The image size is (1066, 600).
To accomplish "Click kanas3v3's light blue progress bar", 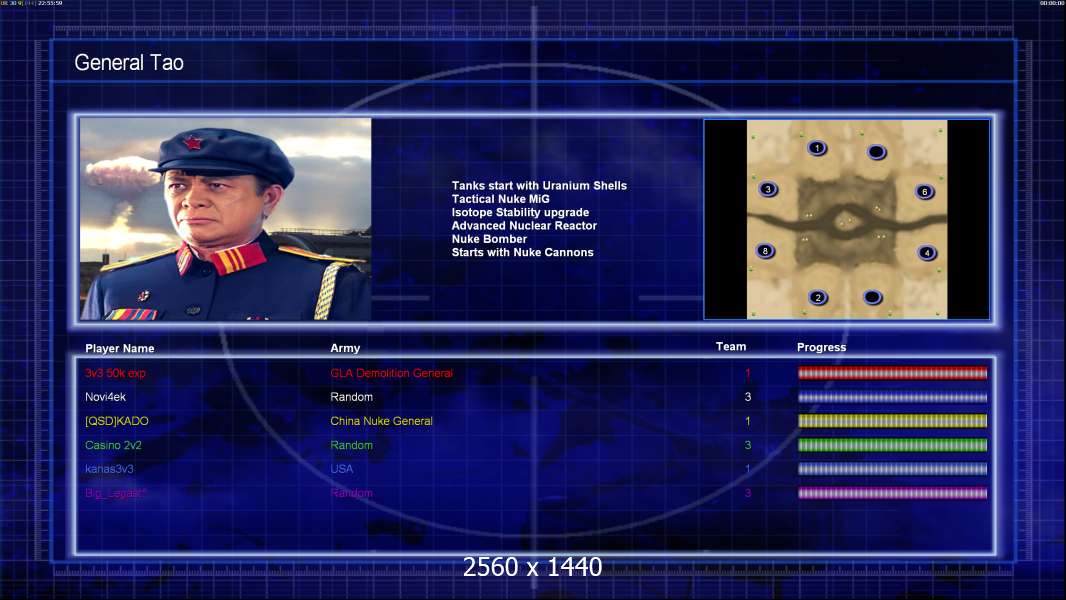I will [x=892, y=469].
